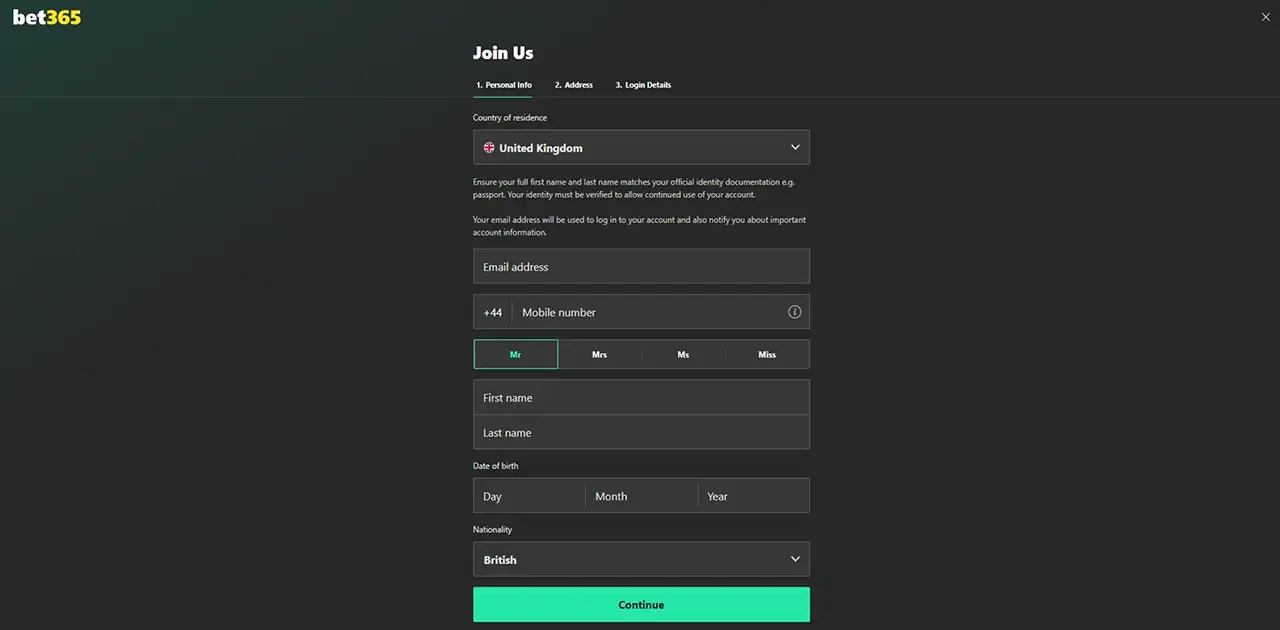Image resolution: width=1280 pixels, height=630 pixels.
Task: Select the Ms title option
Action: [x=683, y=354]
